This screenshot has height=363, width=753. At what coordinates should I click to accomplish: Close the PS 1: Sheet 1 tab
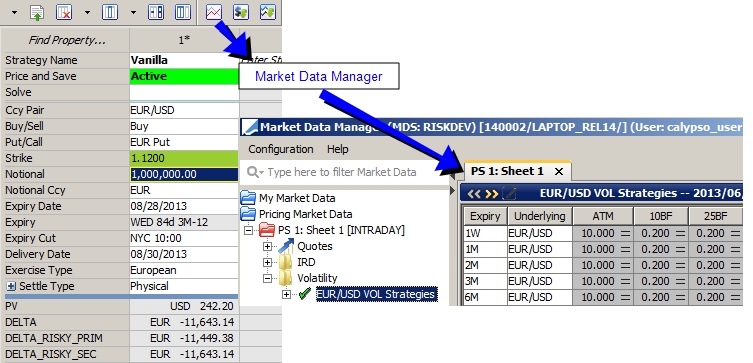pyautogui.click(x=559, y=171)
